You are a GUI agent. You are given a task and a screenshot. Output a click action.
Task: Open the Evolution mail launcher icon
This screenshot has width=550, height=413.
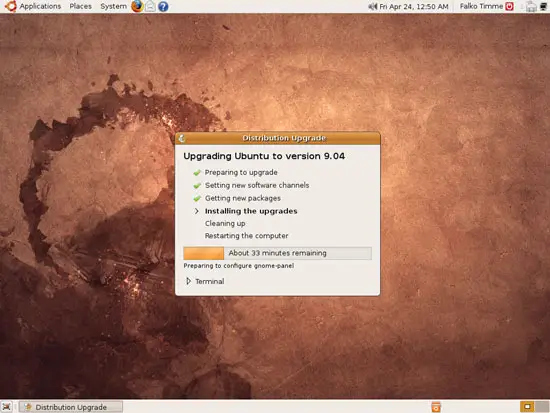point(150,6)
